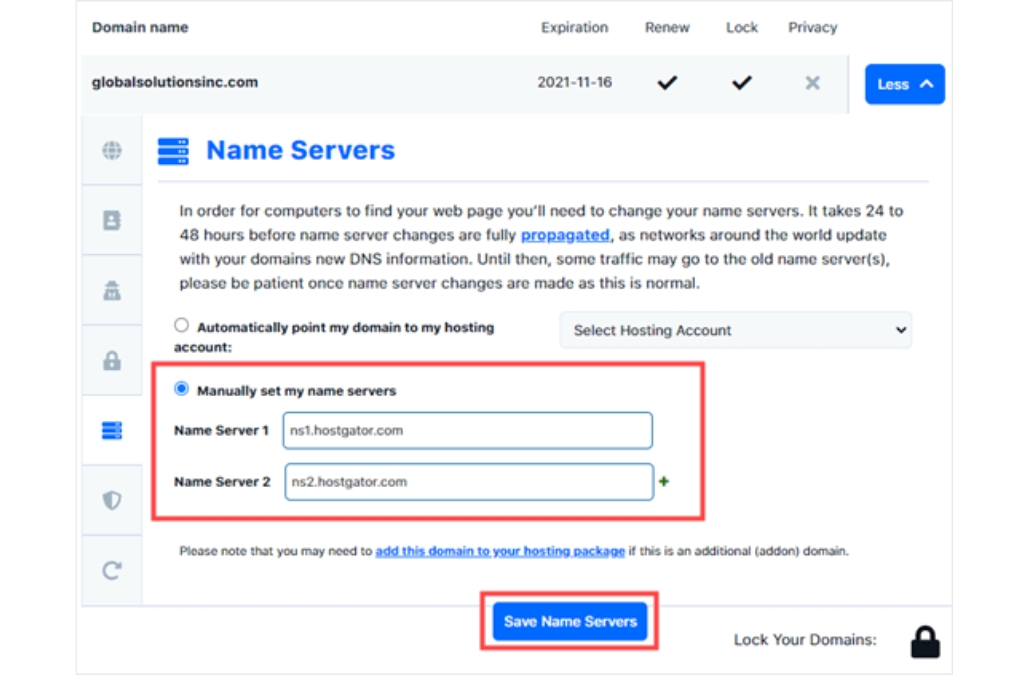
Task: Click the Expiration column header
Action: [574, 28]
